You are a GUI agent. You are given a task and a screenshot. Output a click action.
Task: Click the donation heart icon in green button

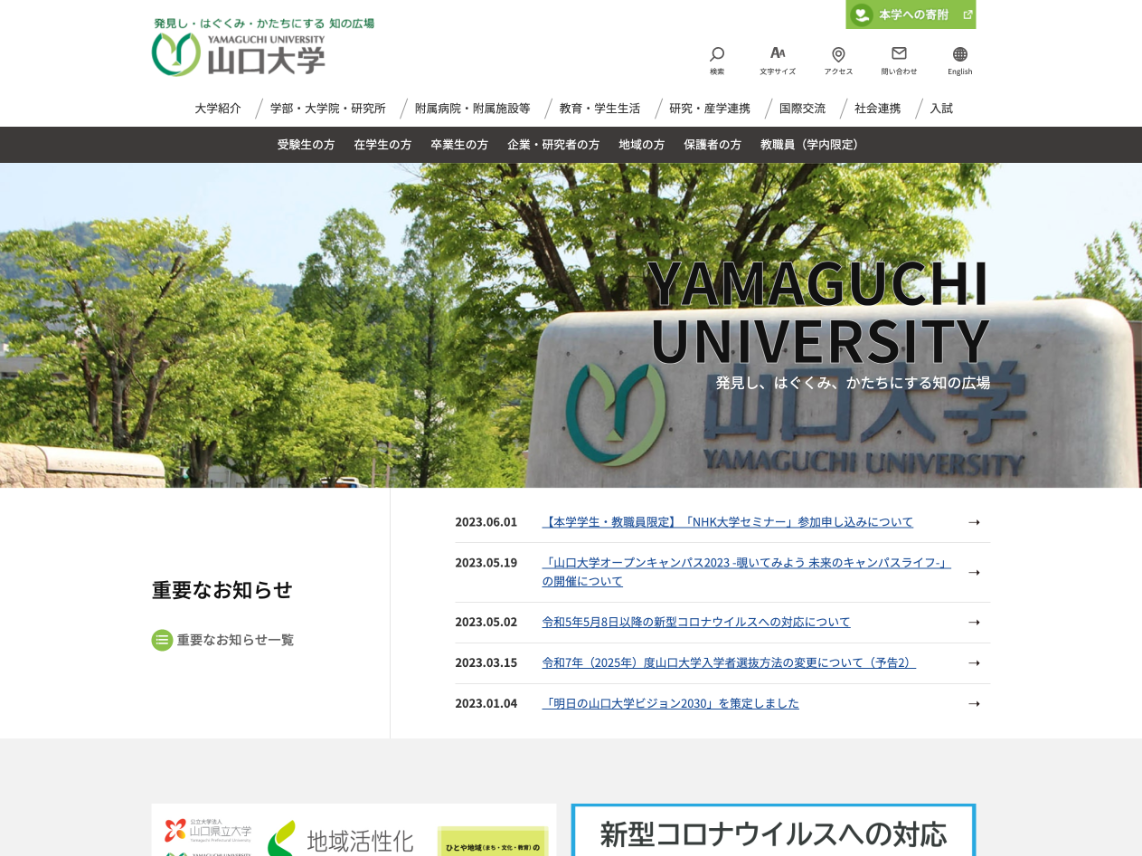point(862,15)
